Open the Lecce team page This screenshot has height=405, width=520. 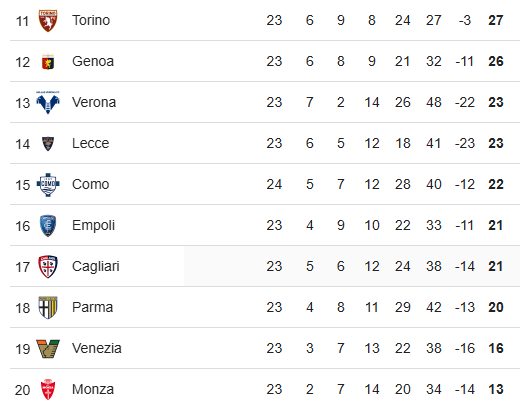coord(91,143)
